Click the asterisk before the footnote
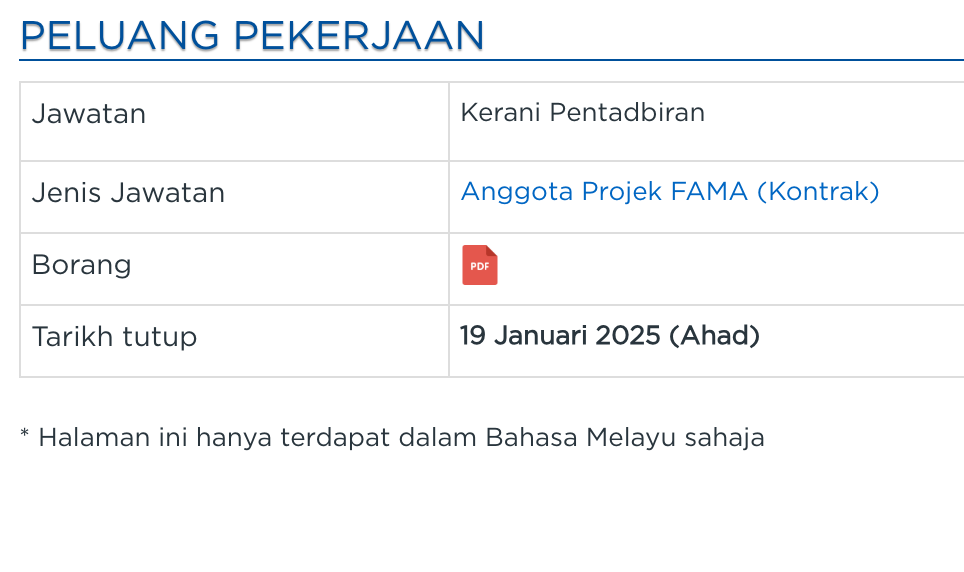Screen dimensions: 964x572 coord(25,436)
